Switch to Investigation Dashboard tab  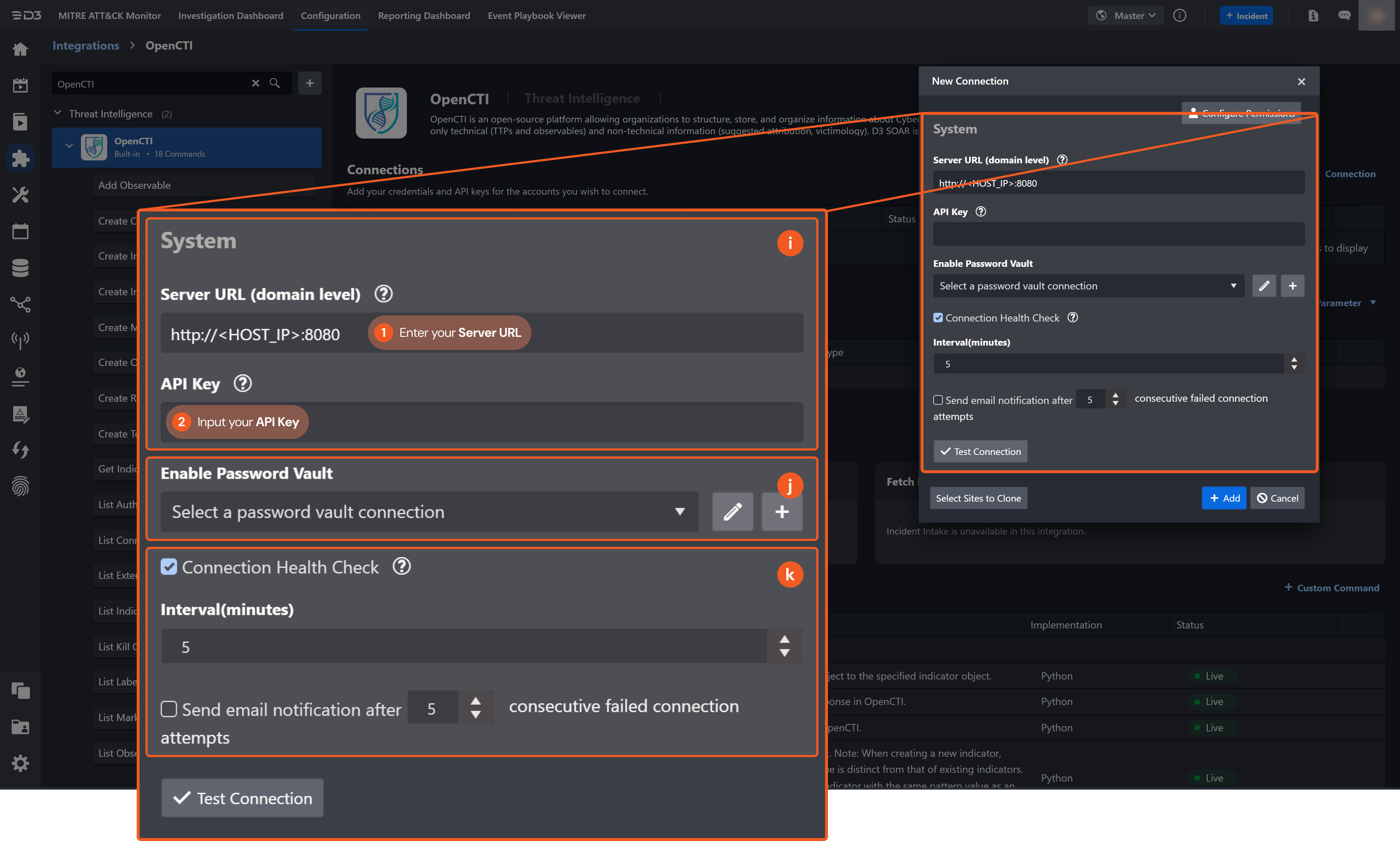[230, 15]
